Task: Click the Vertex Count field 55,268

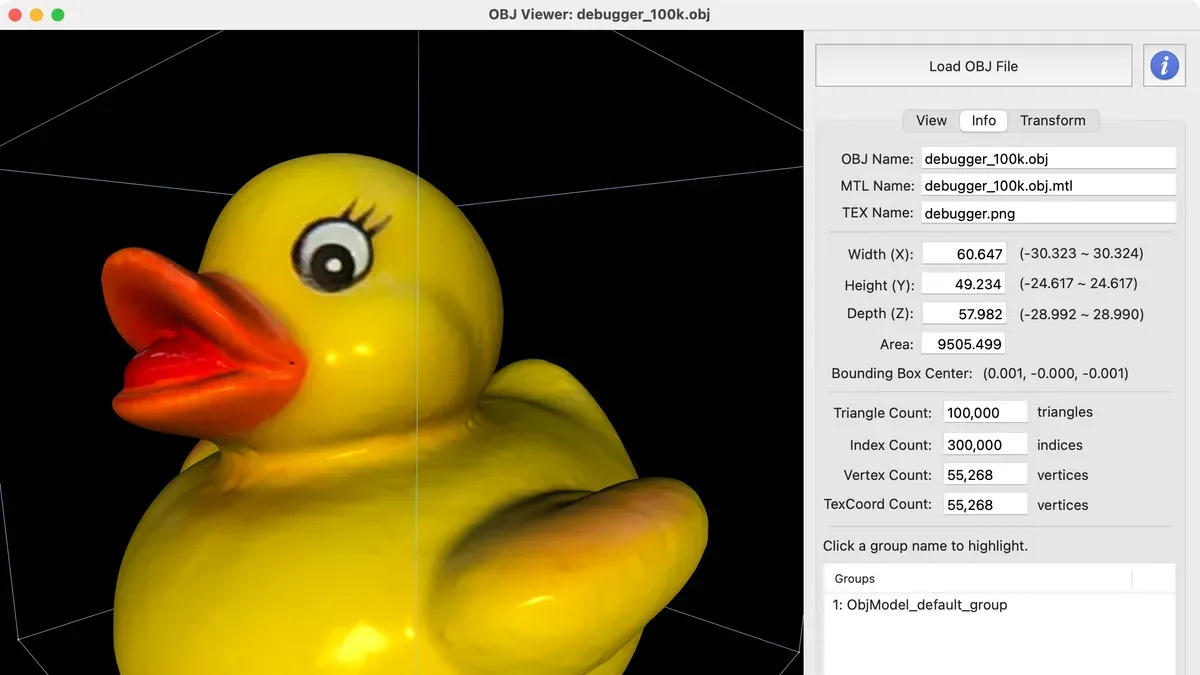Action: click(985, 475)
